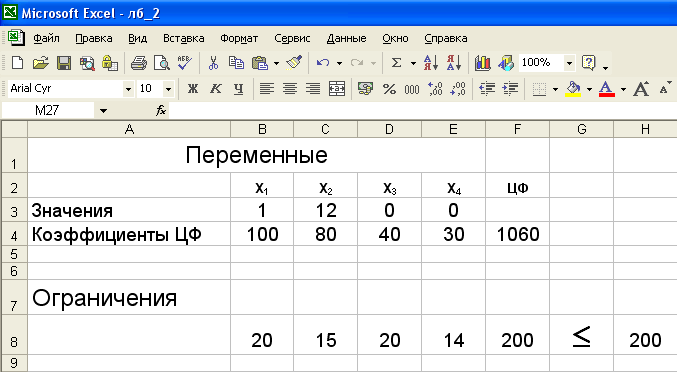Increase decimal places
Viewport: 677px width, 372px height.
(x=435, y=89)
